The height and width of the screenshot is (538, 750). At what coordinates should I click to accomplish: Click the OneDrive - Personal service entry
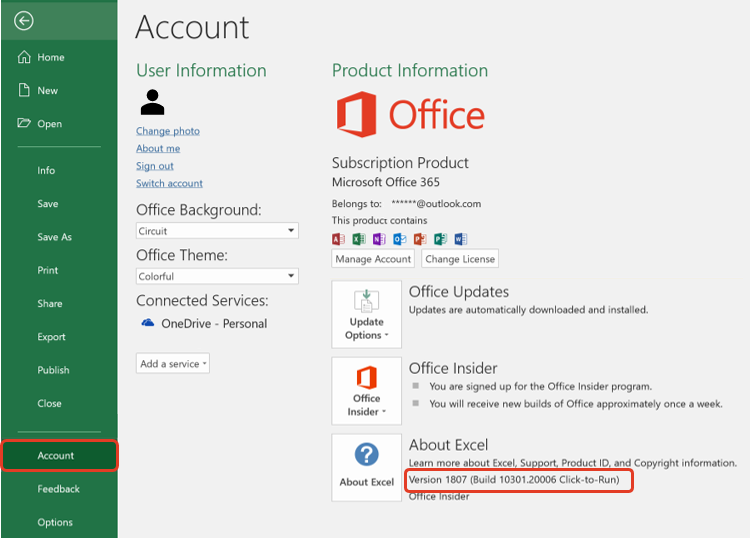(x=204, y=323)
